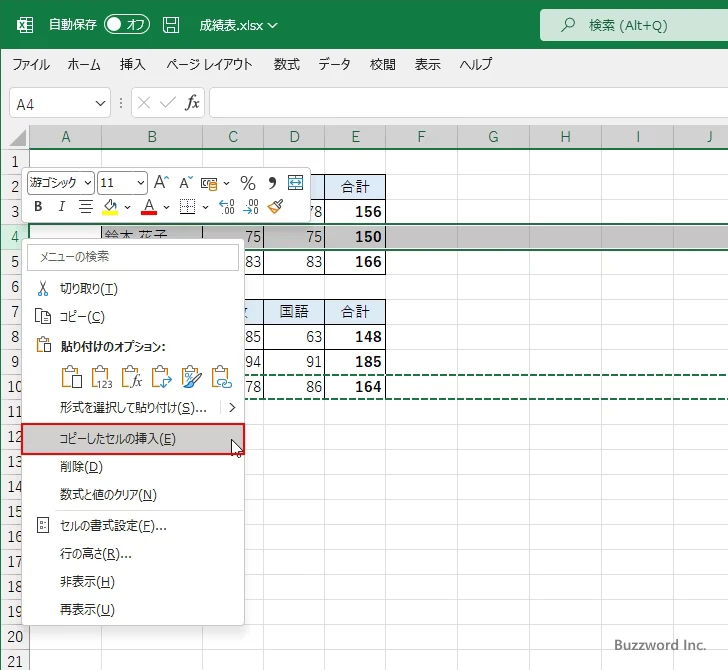This screenshot has height=670, width=728.
Task: Expand the Name Box dropdown showing A4
Action: coord(100,103)
